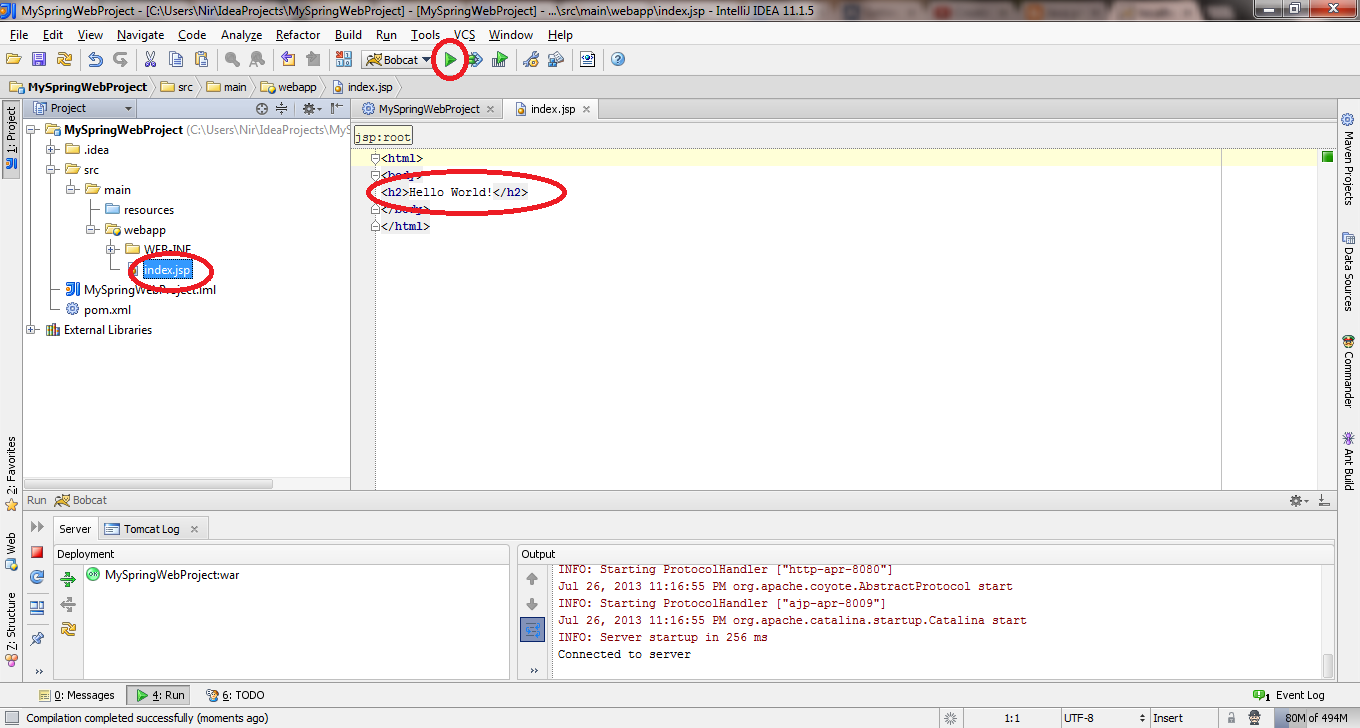Click the Save All toolbar icon
The height and width of the screenshot is (728, 1360).
tap(39, 60)
